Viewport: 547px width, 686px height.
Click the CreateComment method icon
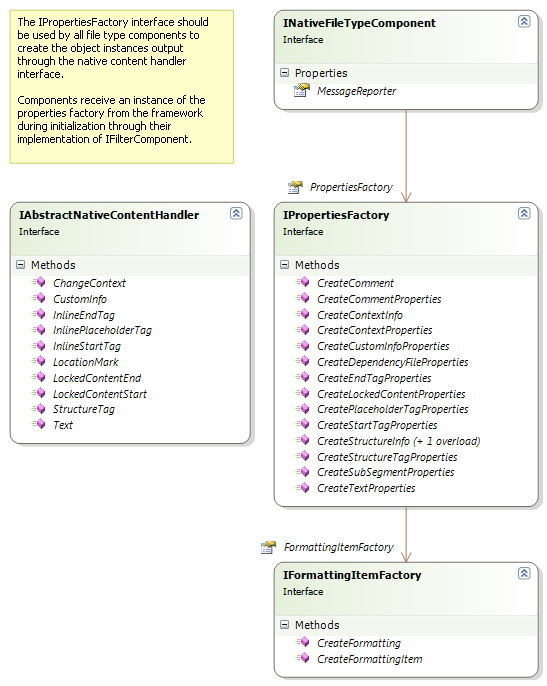pos(303,282)
